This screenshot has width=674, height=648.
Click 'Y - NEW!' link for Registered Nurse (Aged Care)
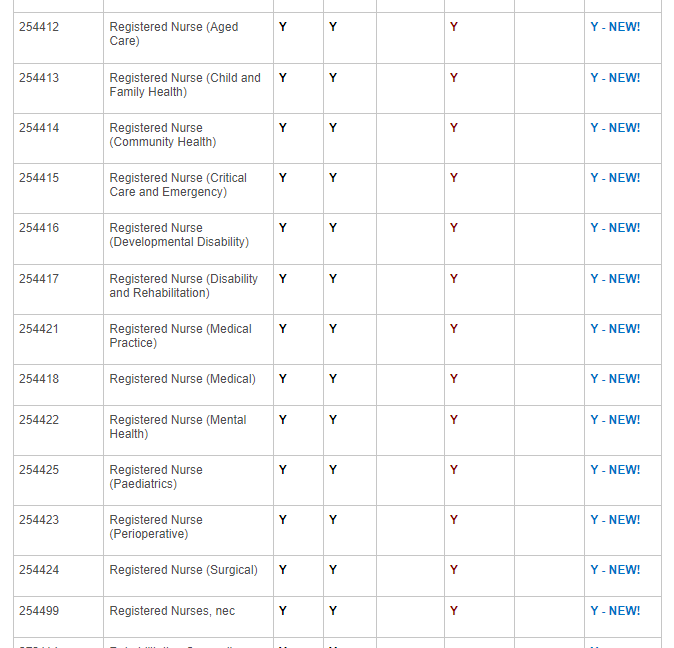[614, 27]
